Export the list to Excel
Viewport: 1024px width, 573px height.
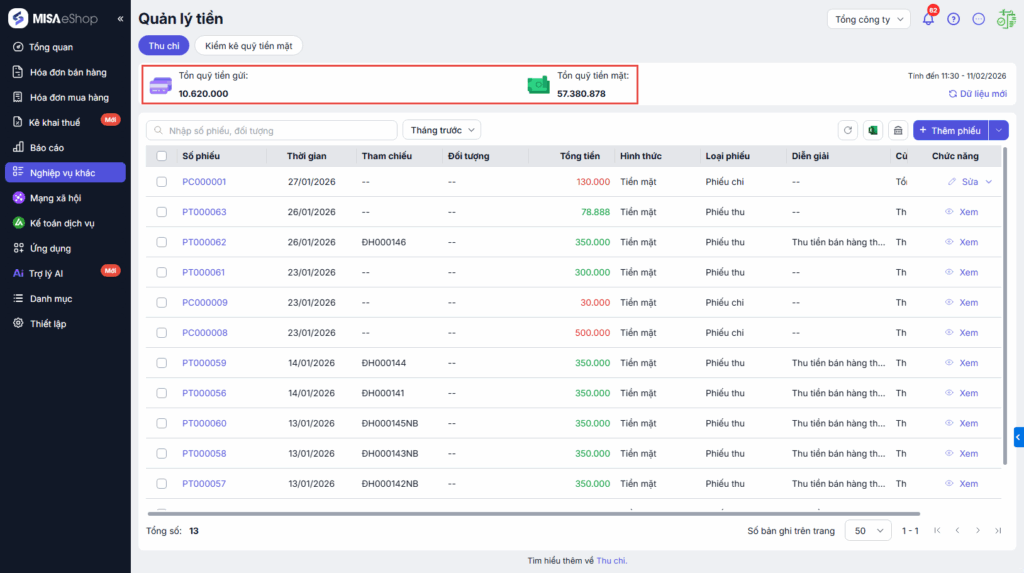(872, 130)
